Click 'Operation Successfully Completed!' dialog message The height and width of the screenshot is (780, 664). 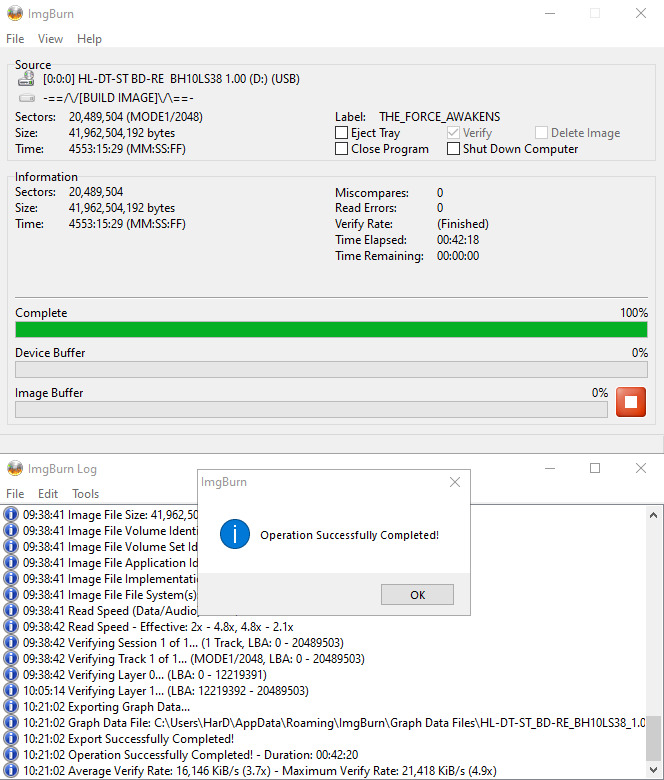coord(350,535)
